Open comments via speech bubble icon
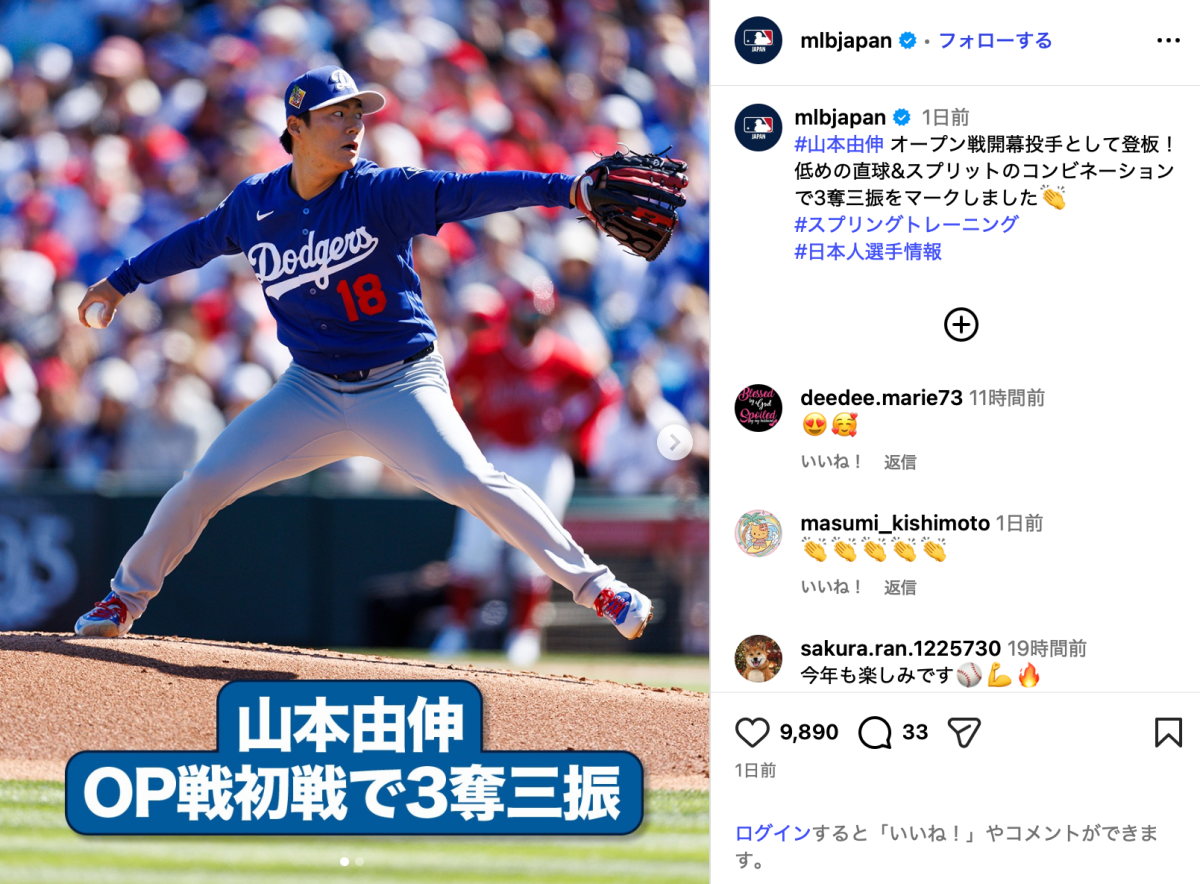This screenshot has height=884, width=1200. point(875,733)
